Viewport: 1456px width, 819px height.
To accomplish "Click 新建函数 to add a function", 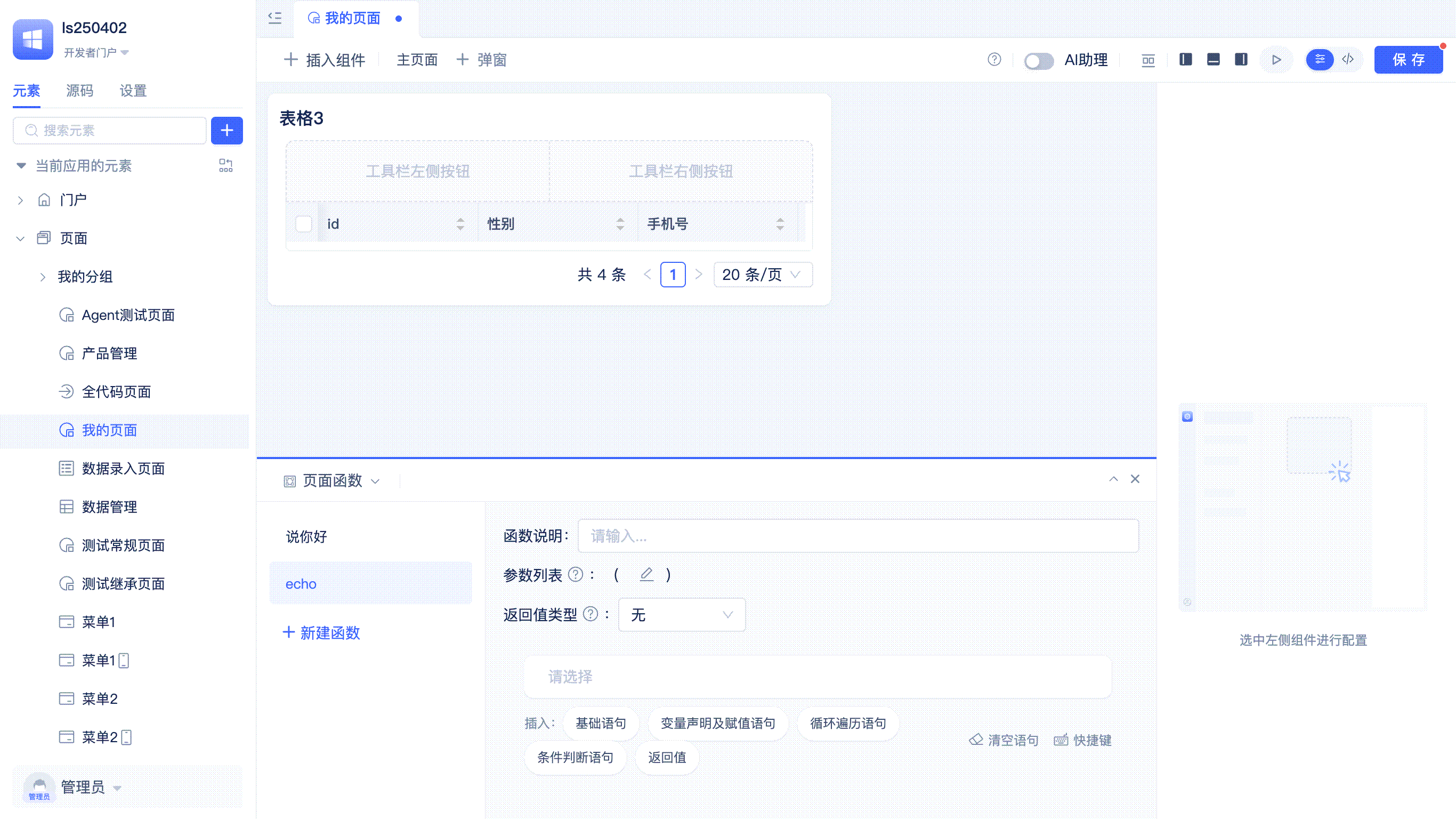I will (x=321, y=632).
